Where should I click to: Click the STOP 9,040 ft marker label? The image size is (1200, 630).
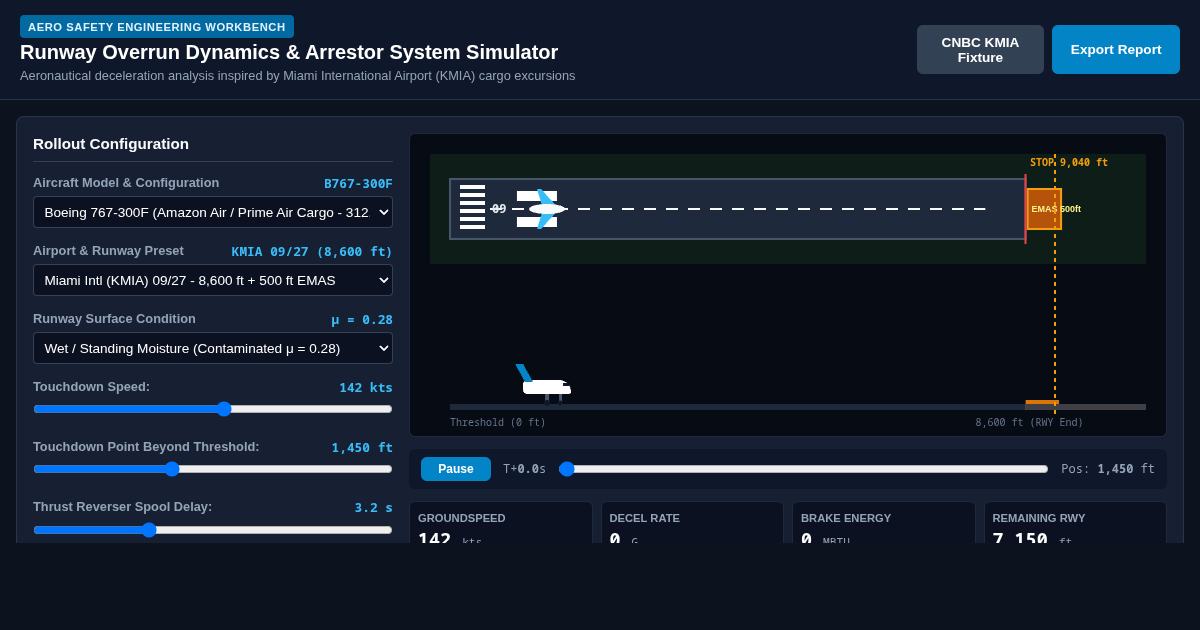point(1069,162)
